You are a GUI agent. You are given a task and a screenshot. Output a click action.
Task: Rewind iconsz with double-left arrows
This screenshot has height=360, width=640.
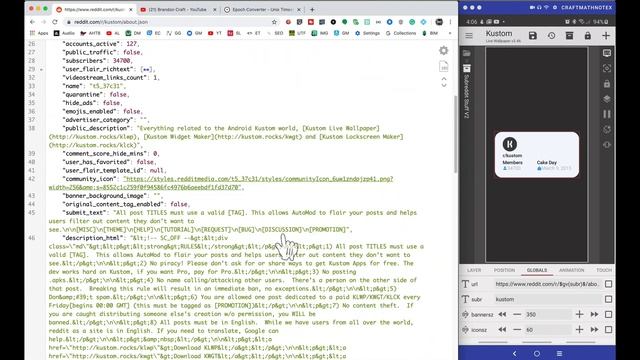pos(502,329)
